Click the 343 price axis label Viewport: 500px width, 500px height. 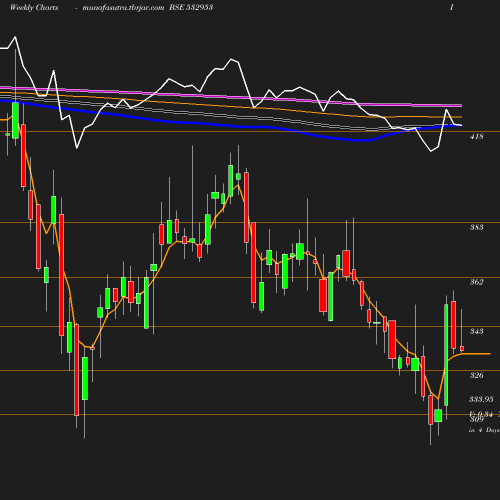click(476, 331)
